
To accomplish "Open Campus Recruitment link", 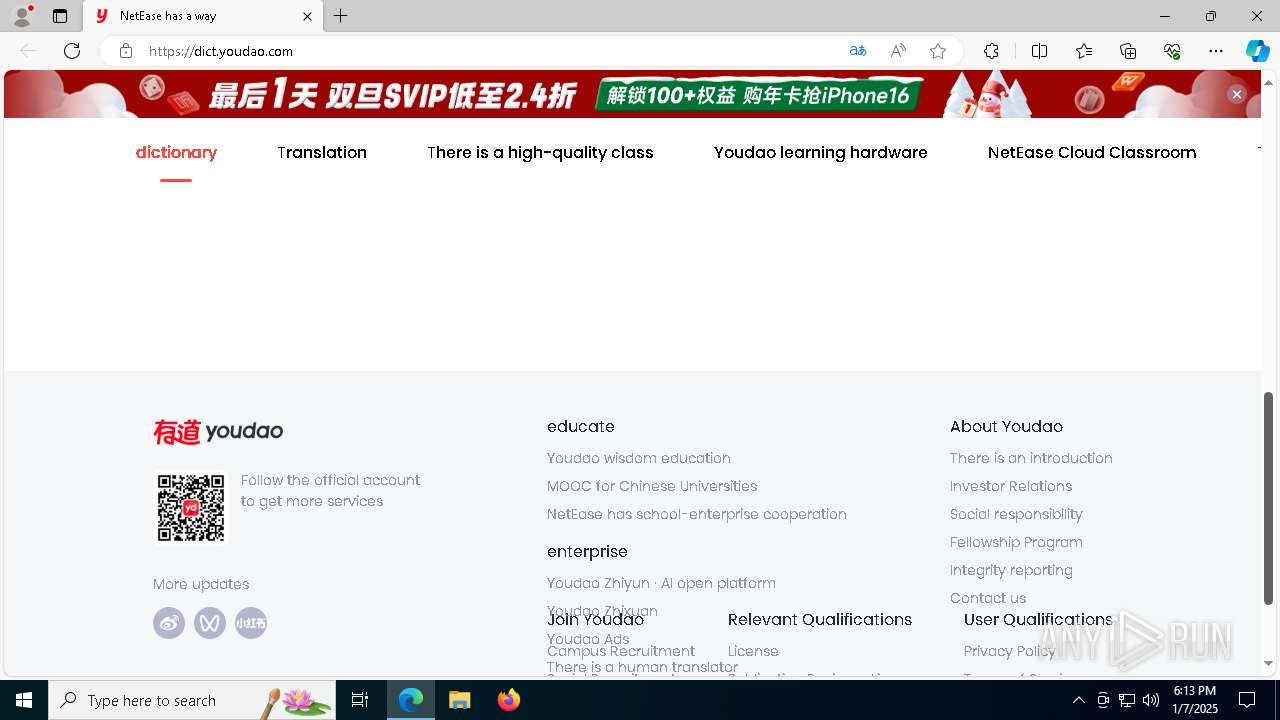I will coord(621,651).
